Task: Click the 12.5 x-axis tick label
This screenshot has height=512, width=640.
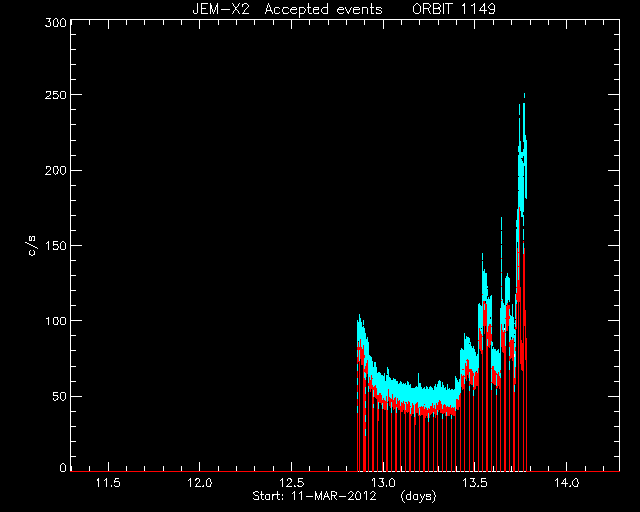Action: pos(291,483)
